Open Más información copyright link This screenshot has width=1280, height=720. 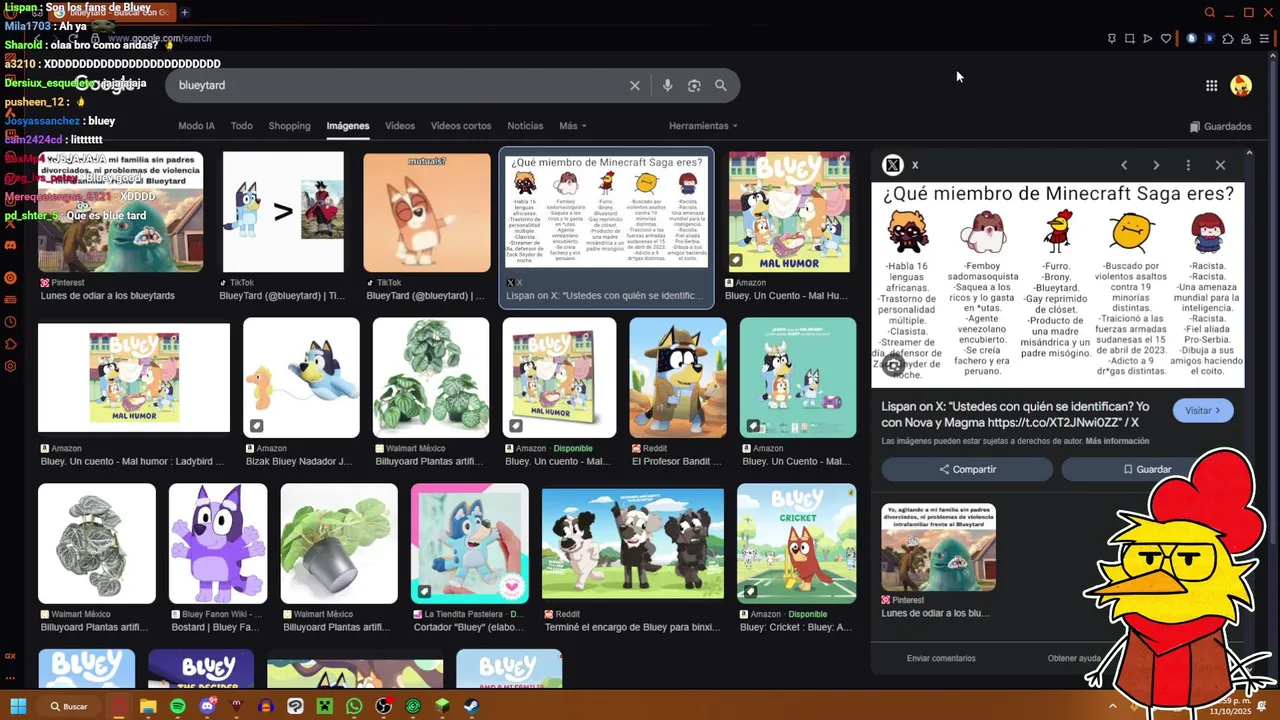tap(1117, 441)
